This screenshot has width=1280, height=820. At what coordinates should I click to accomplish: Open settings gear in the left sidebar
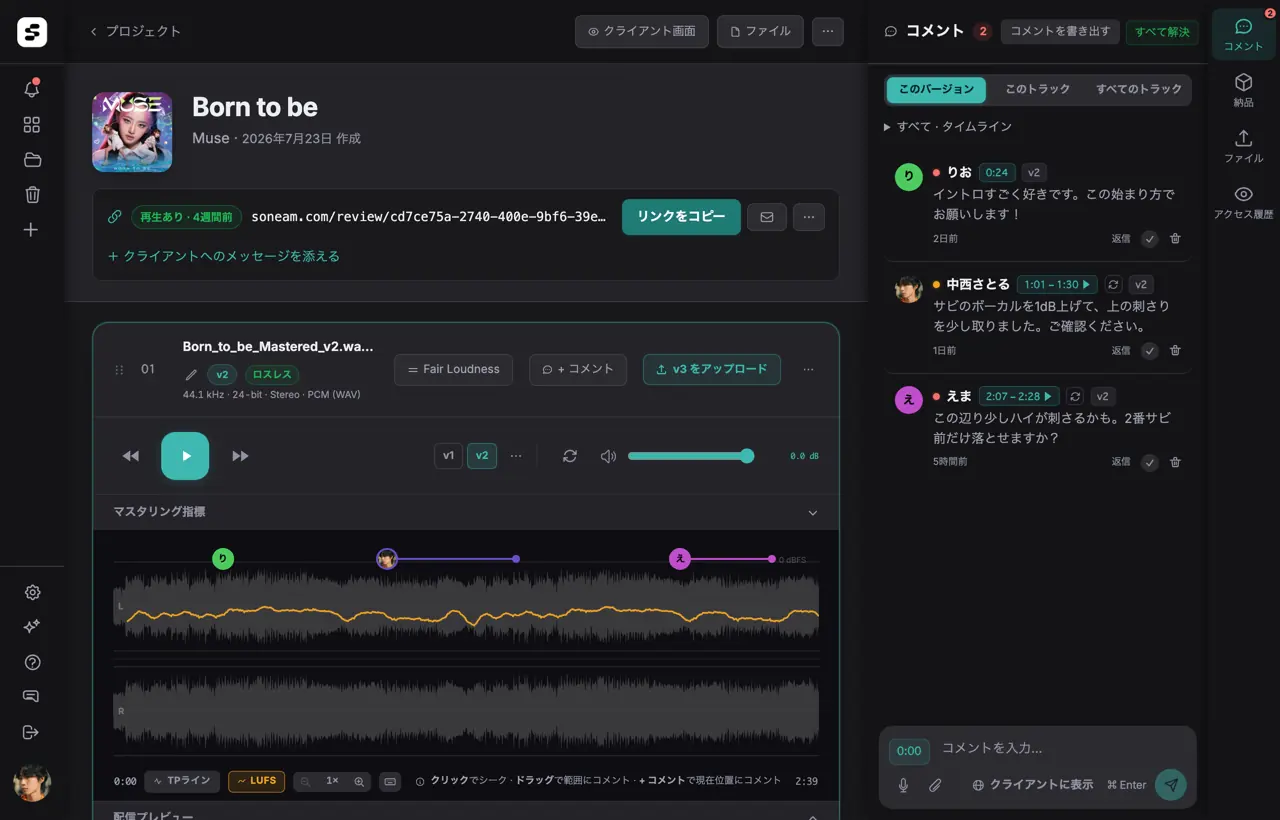click(32, 592)
